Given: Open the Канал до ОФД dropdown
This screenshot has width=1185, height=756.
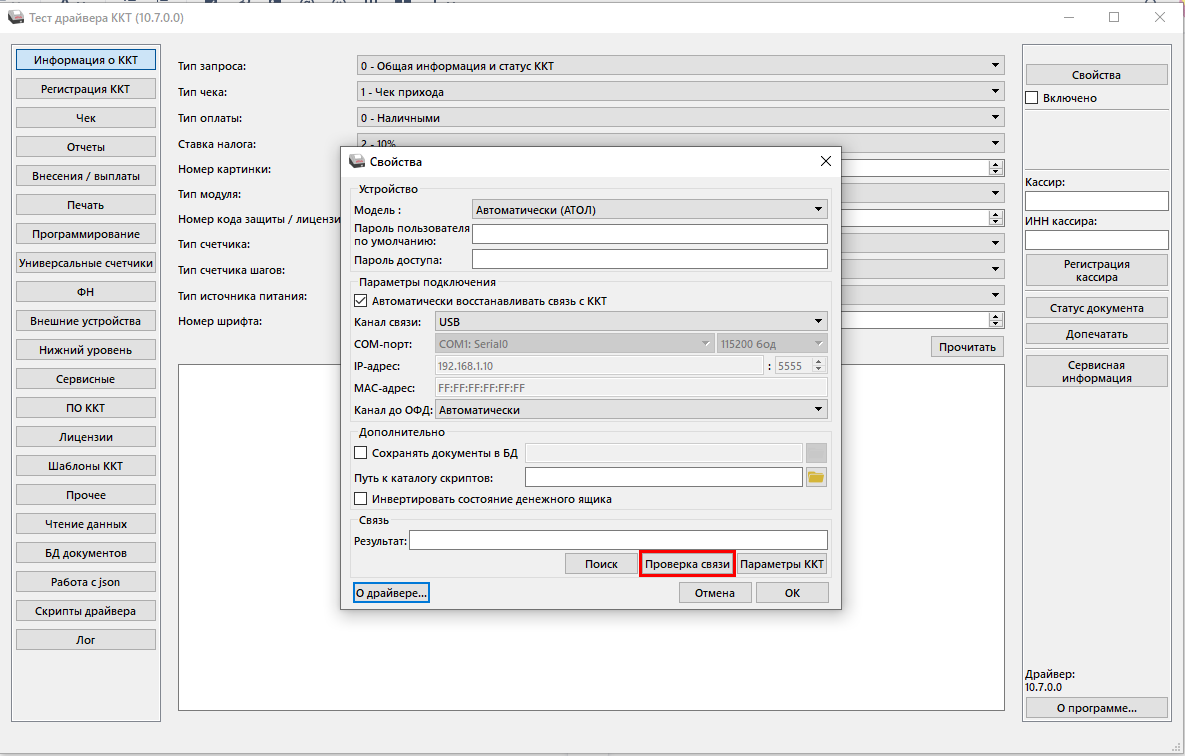Looking at the screenshot, I should (631, 409).
